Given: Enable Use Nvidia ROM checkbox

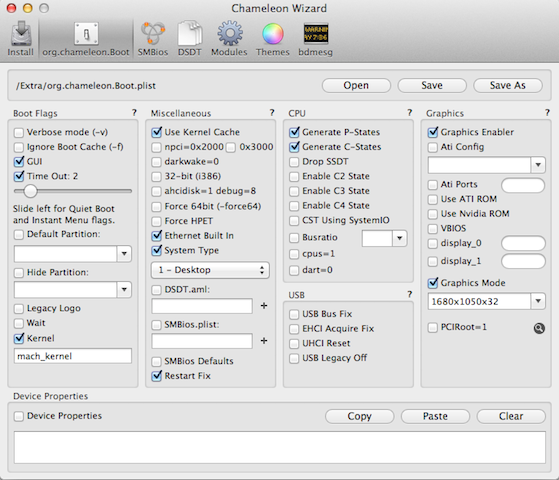Looking at the screenshot, I should pos(432,214).
